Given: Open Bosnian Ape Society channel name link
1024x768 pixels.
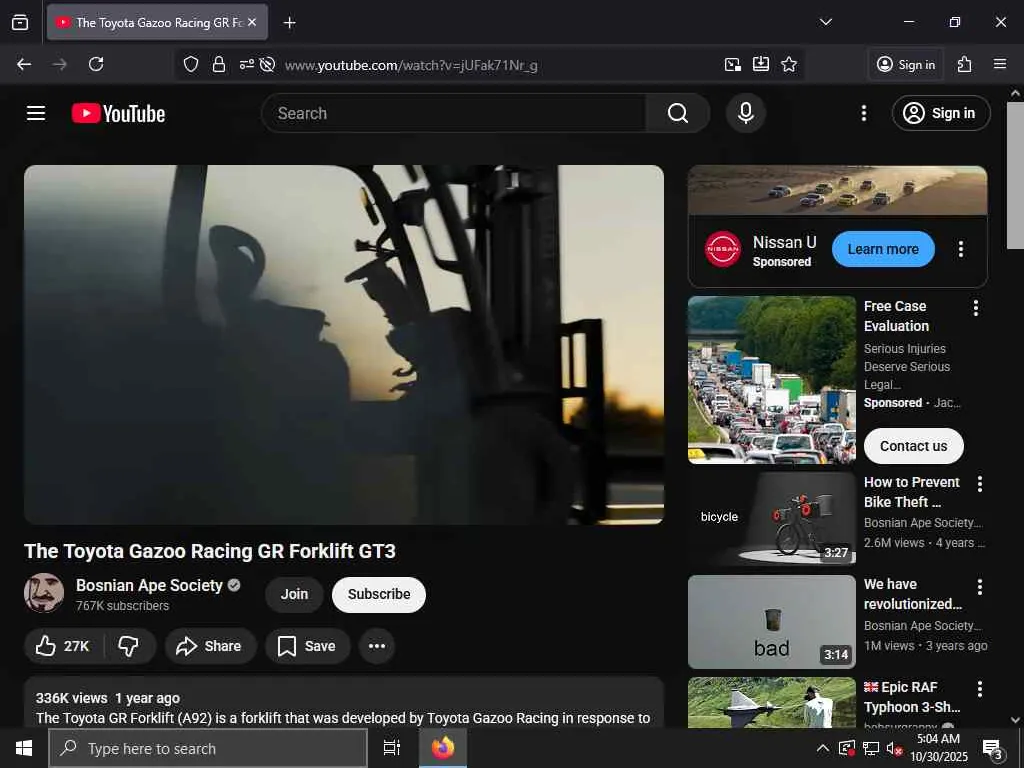Looking at the screenshot, I should pyautogui.click(x=149, y=585).
